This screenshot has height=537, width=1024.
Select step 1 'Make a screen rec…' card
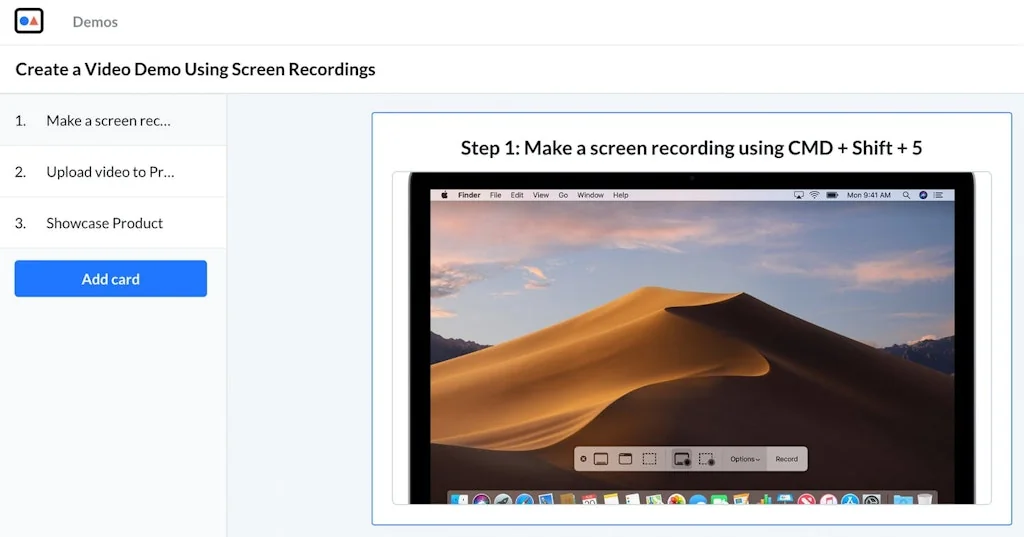113,120
